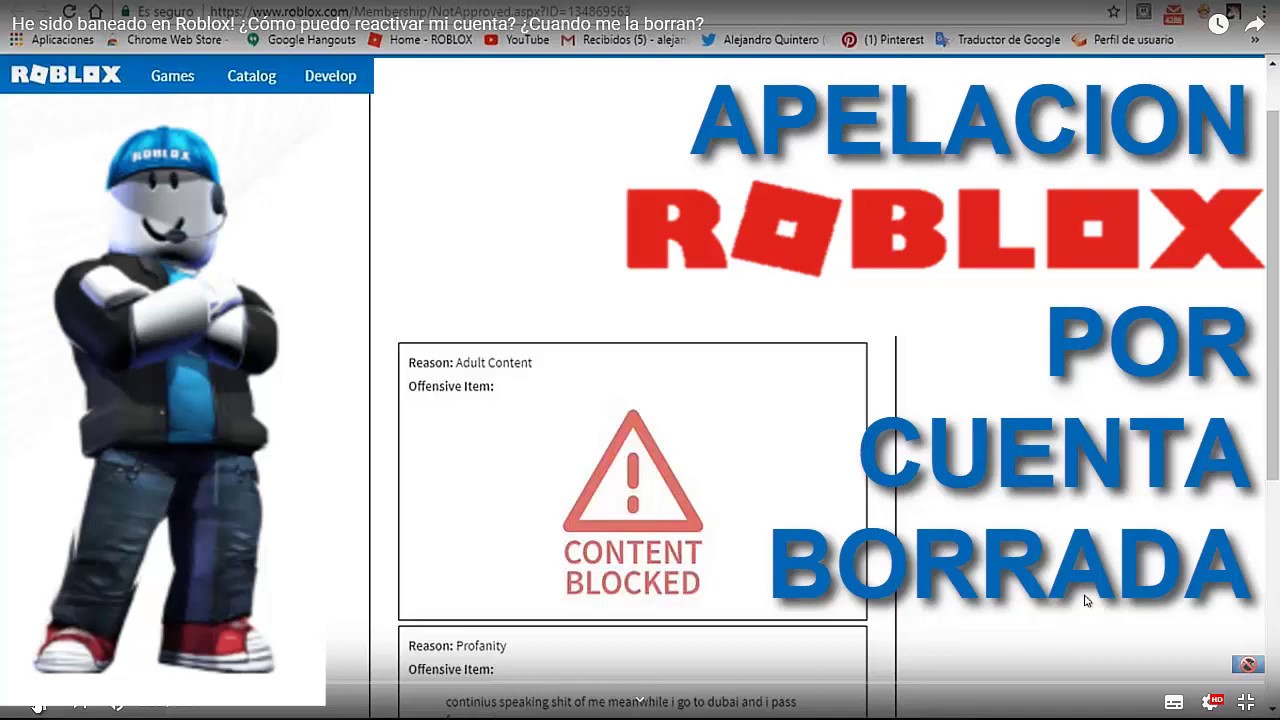Click the small chevron at the bottom center

pos(640,700)
